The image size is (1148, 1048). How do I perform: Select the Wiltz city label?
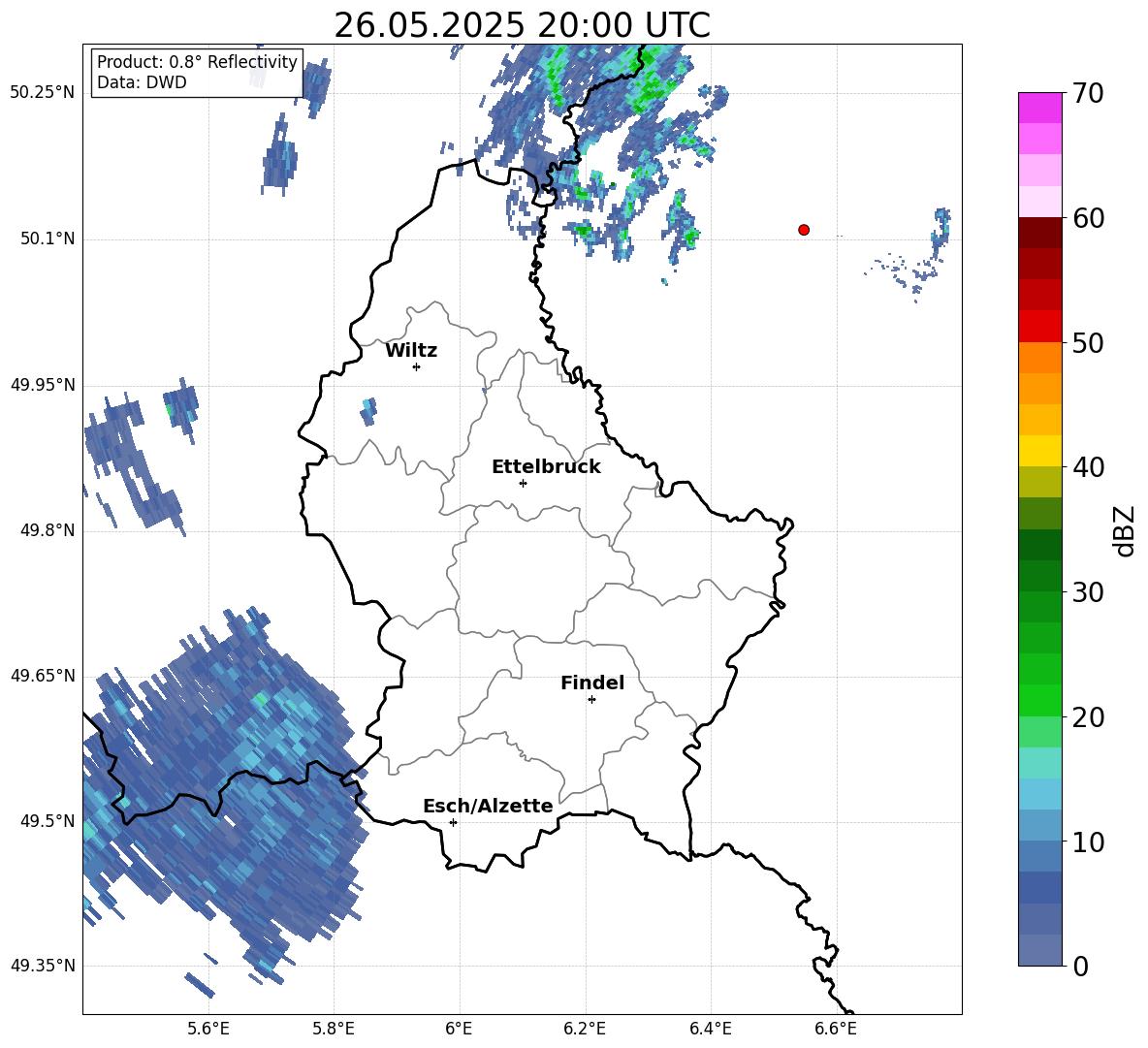click(x=411, y=351)
